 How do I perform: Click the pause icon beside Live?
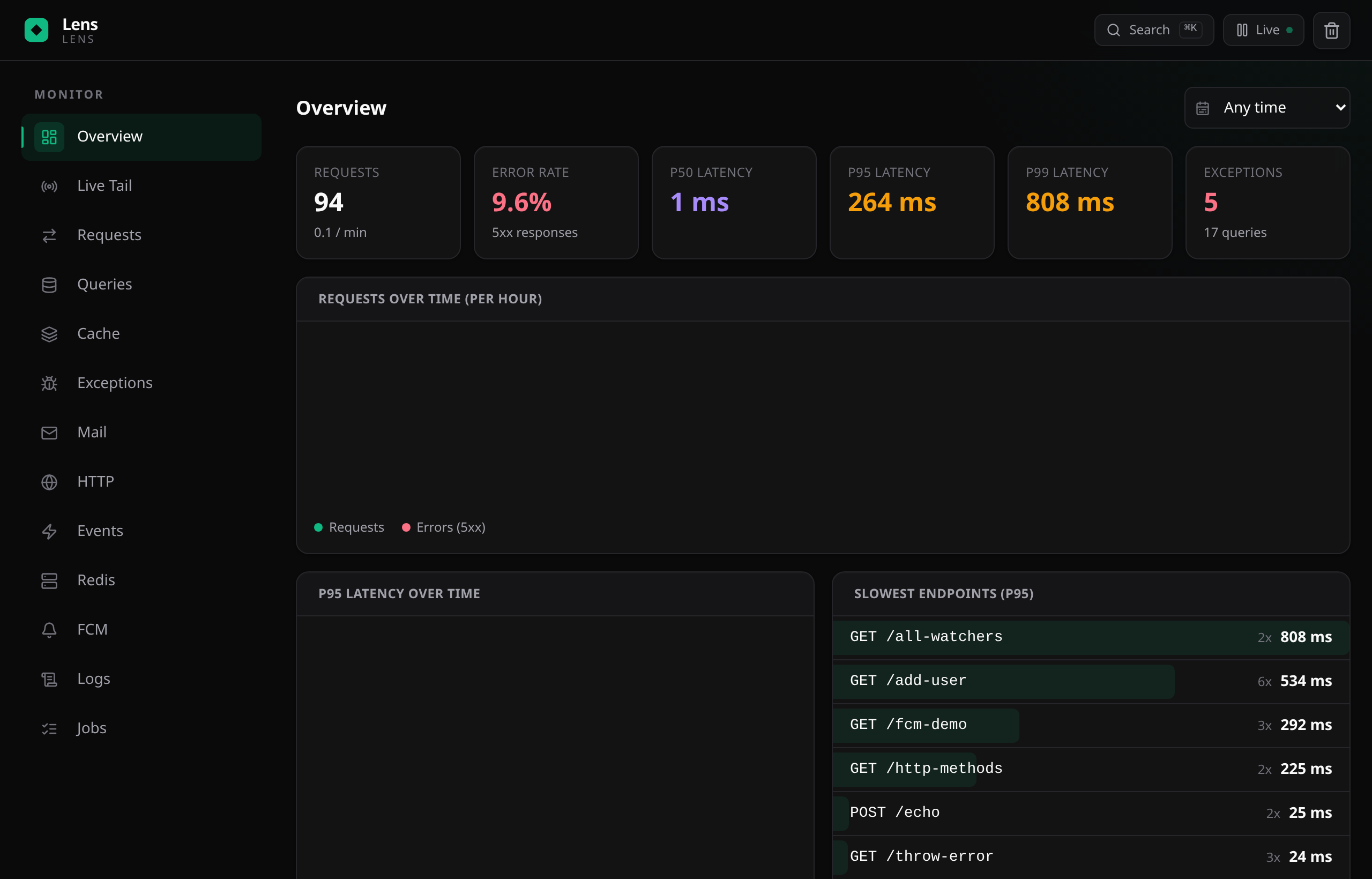click(x=1242, y=30)
